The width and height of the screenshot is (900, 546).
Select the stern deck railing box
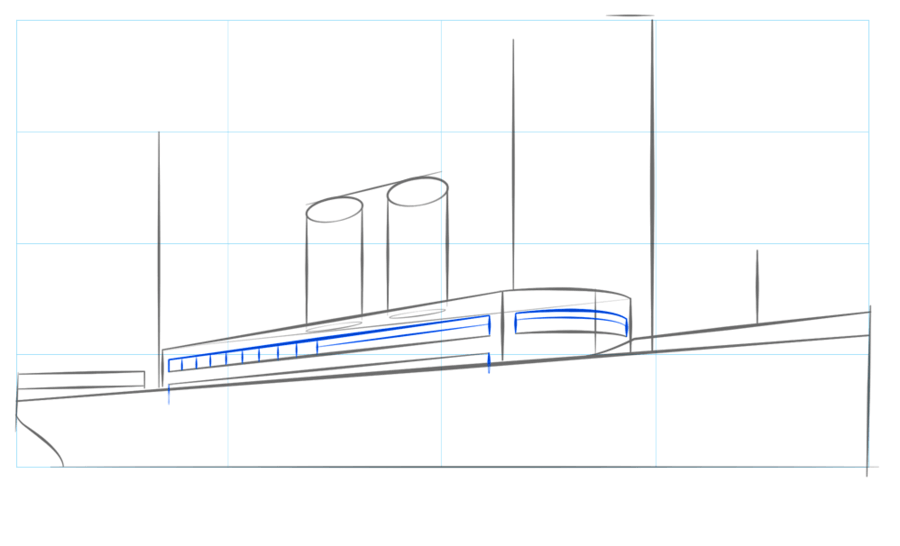point(80,380)
